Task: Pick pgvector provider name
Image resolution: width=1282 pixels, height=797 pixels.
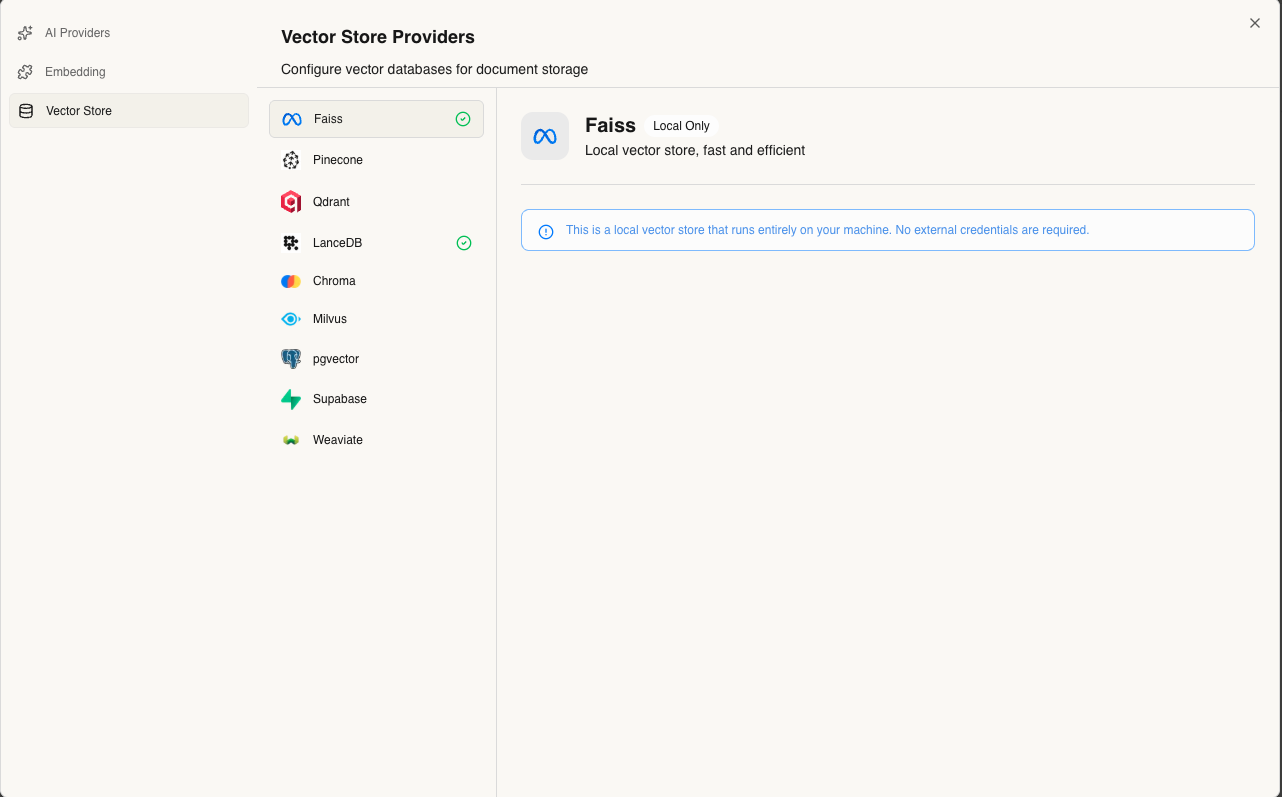Action: (336, 359)
